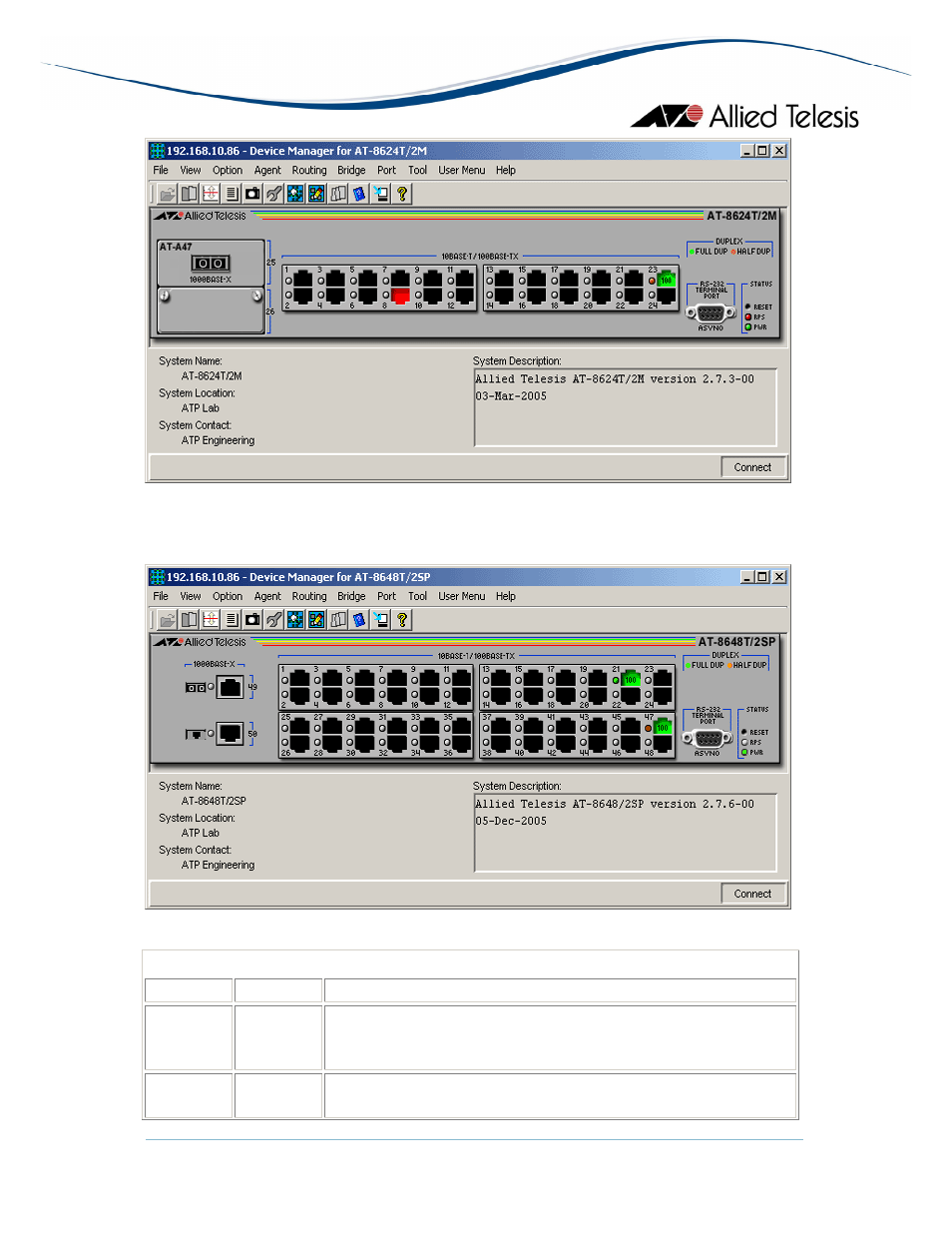The height and width of the screenshot is (1233, 952).
Task: Select the red port 8 on the AT-8624T/2M switch
Action: tap(400, 296)
